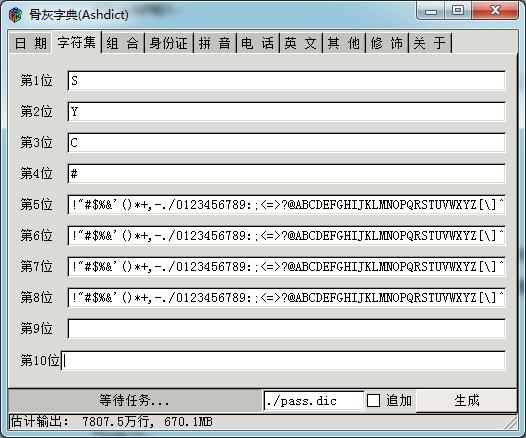Screen dimensions: 526x438
Task: Switch to the 英文 tab
Action: coord(301,43)
